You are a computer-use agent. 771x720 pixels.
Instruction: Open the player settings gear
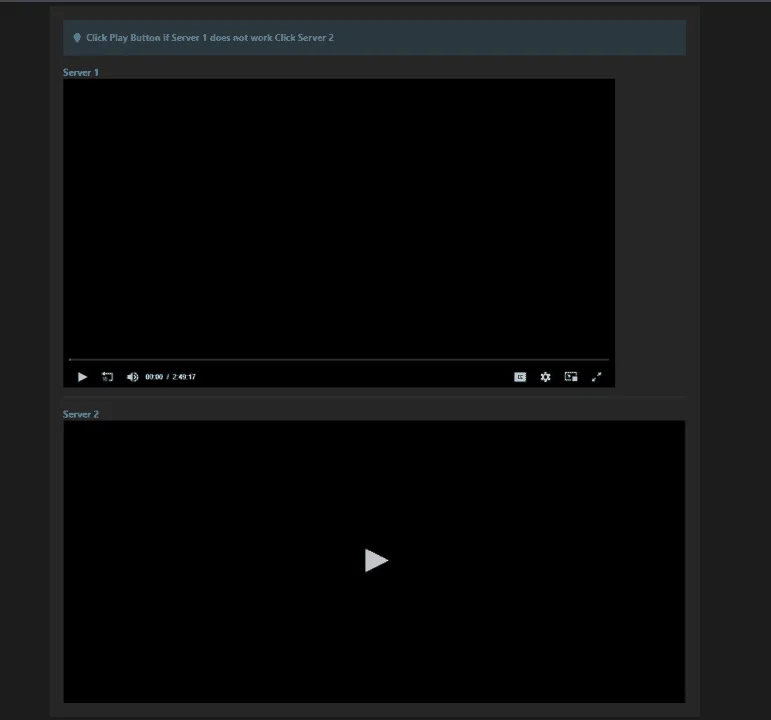point(545,377)
